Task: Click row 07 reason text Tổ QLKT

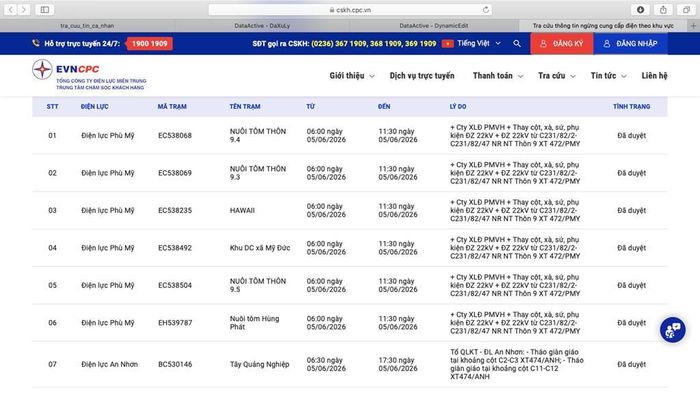Action: 517,365
